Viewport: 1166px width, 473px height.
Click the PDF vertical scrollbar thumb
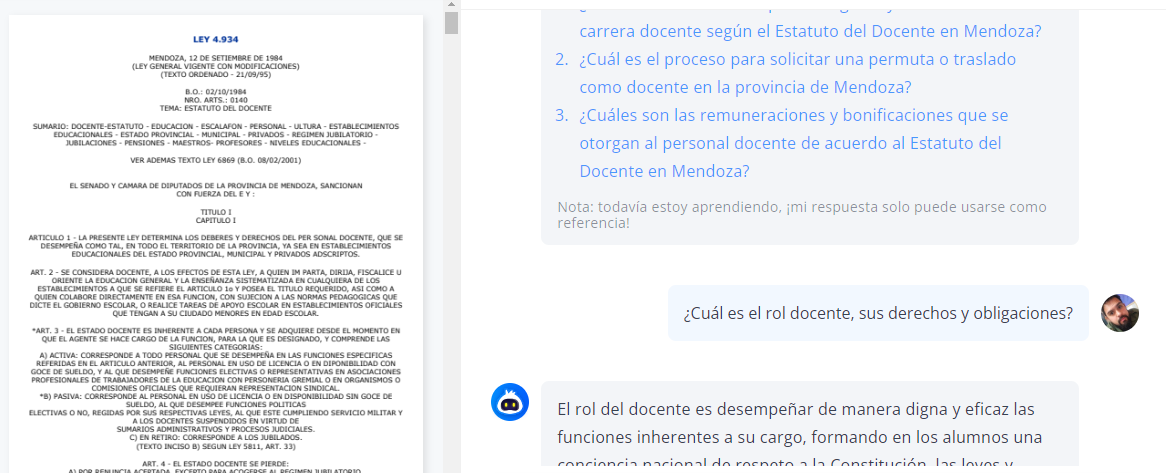[451, 23]
